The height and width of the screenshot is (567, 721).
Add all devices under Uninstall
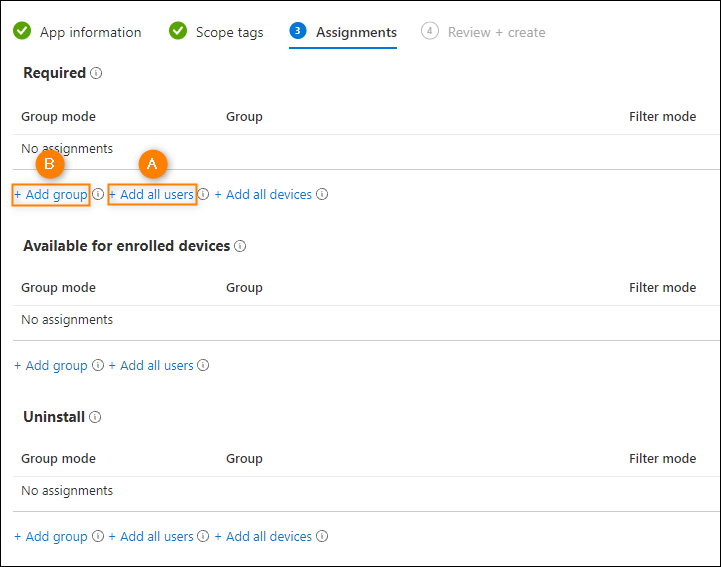tap(263, 537)
